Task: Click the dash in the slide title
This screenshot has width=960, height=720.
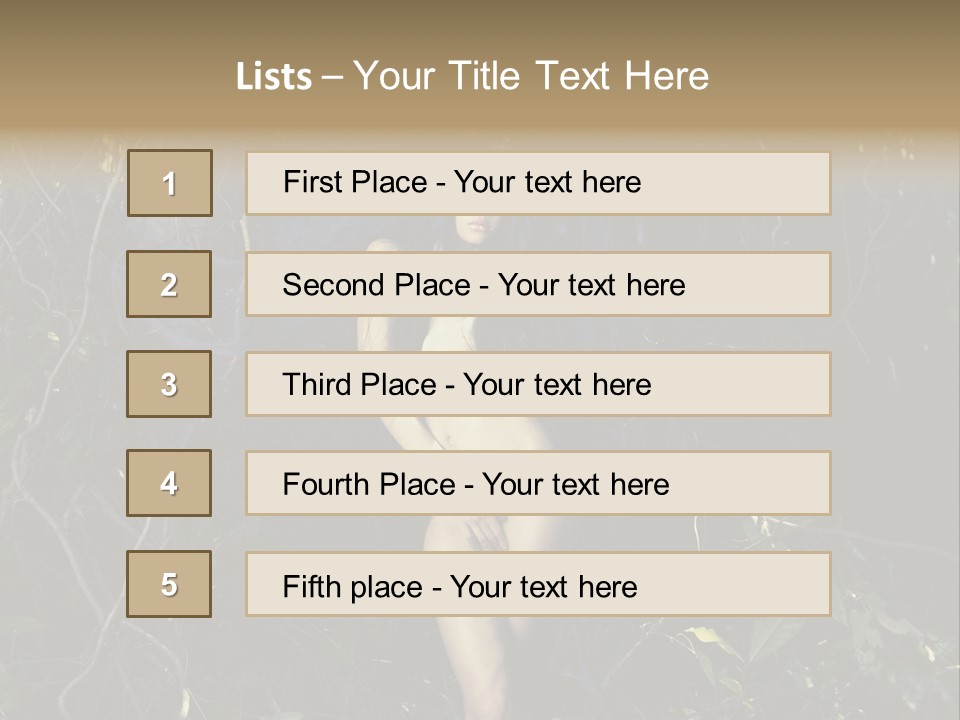Action: point(332,77)
